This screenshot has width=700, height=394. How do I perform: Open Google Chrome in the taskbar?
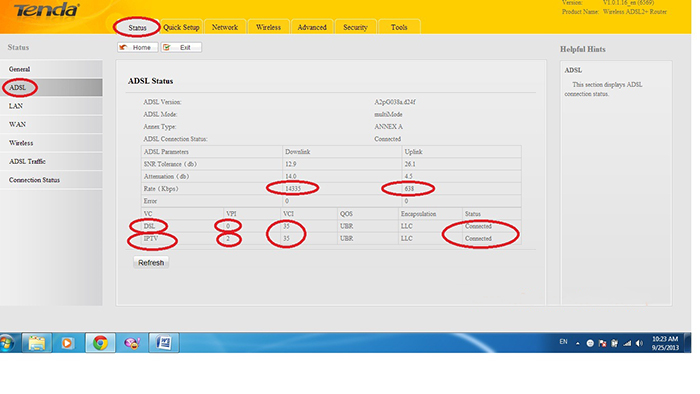click(x=100, y=343)
